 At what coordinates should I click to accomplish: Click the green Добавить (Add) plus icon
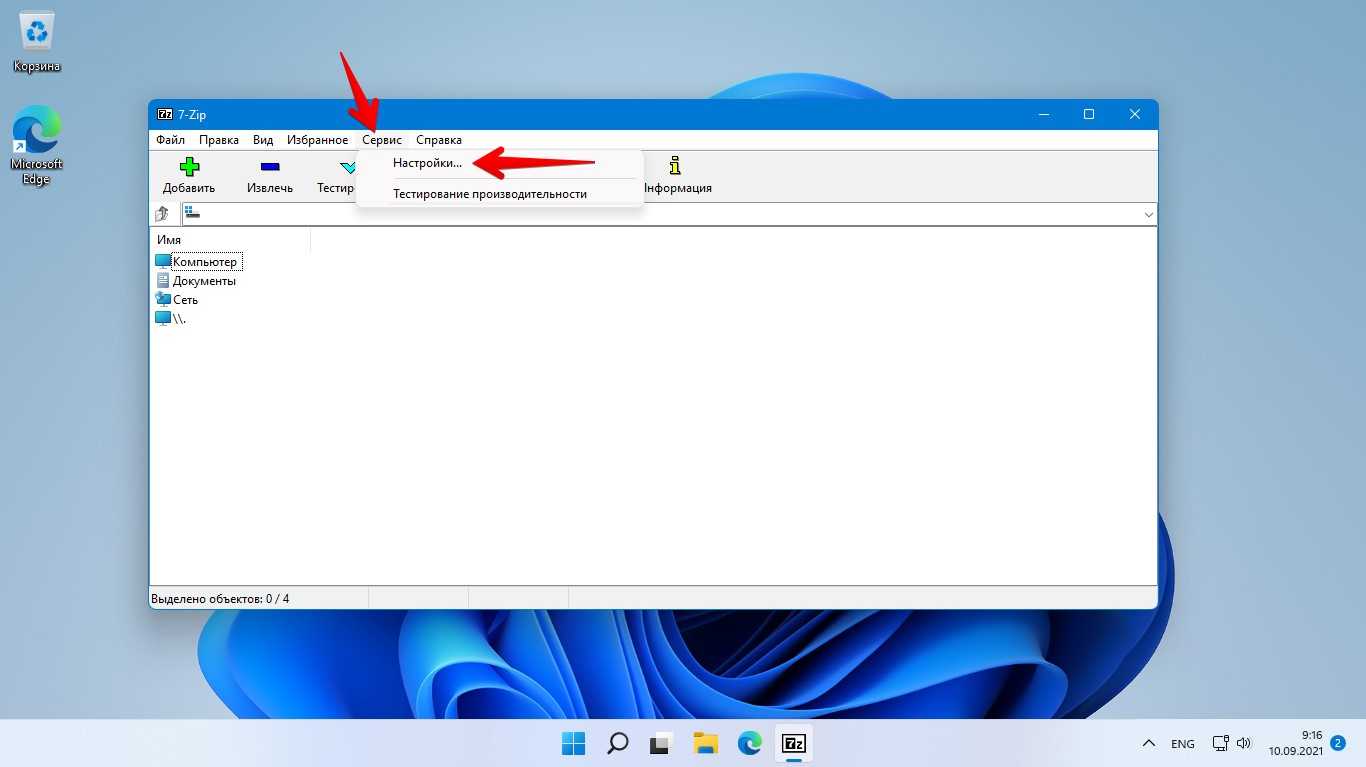pos(189,167)
